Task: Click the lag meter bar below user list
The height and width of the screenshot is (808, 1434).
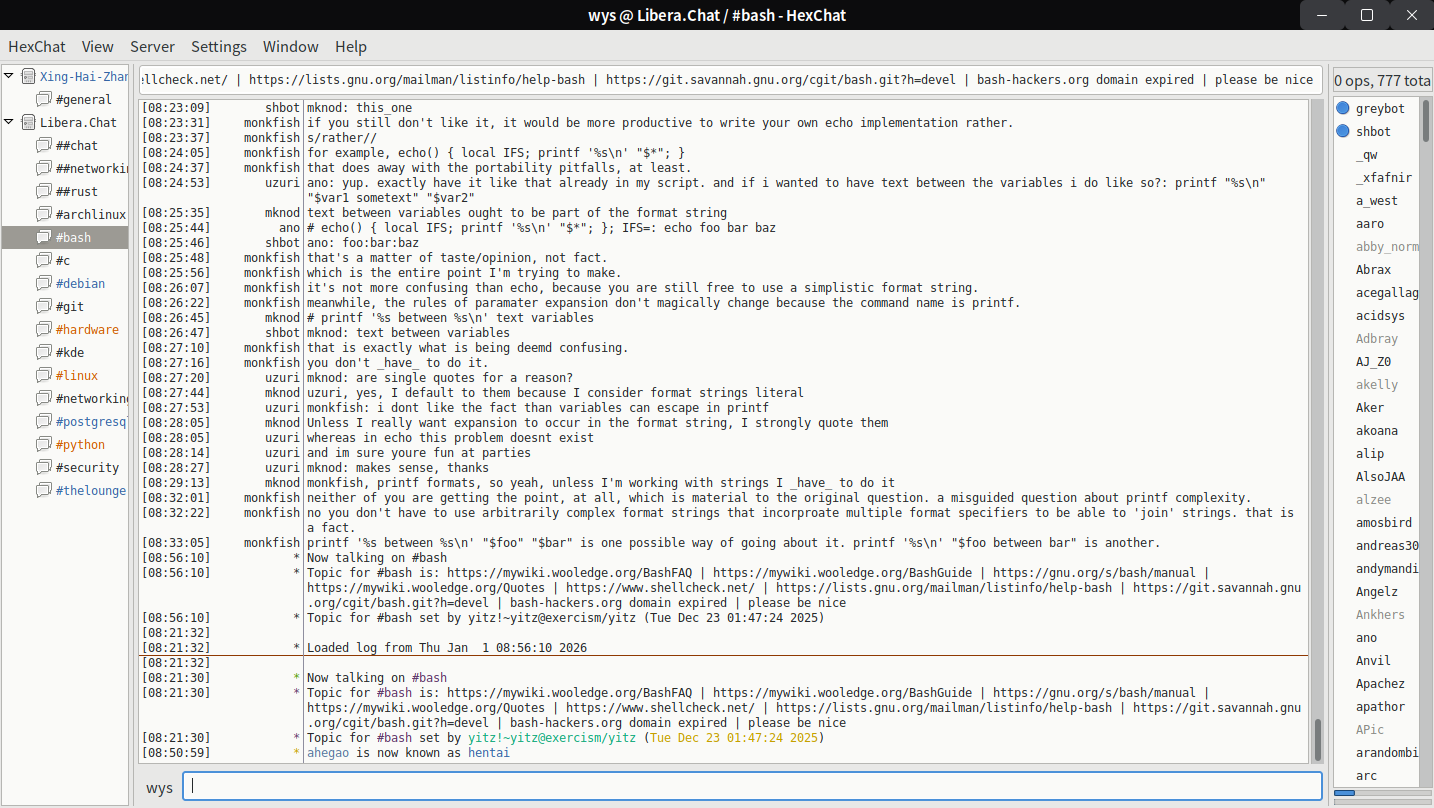Action: click(x=1380, y=793)
